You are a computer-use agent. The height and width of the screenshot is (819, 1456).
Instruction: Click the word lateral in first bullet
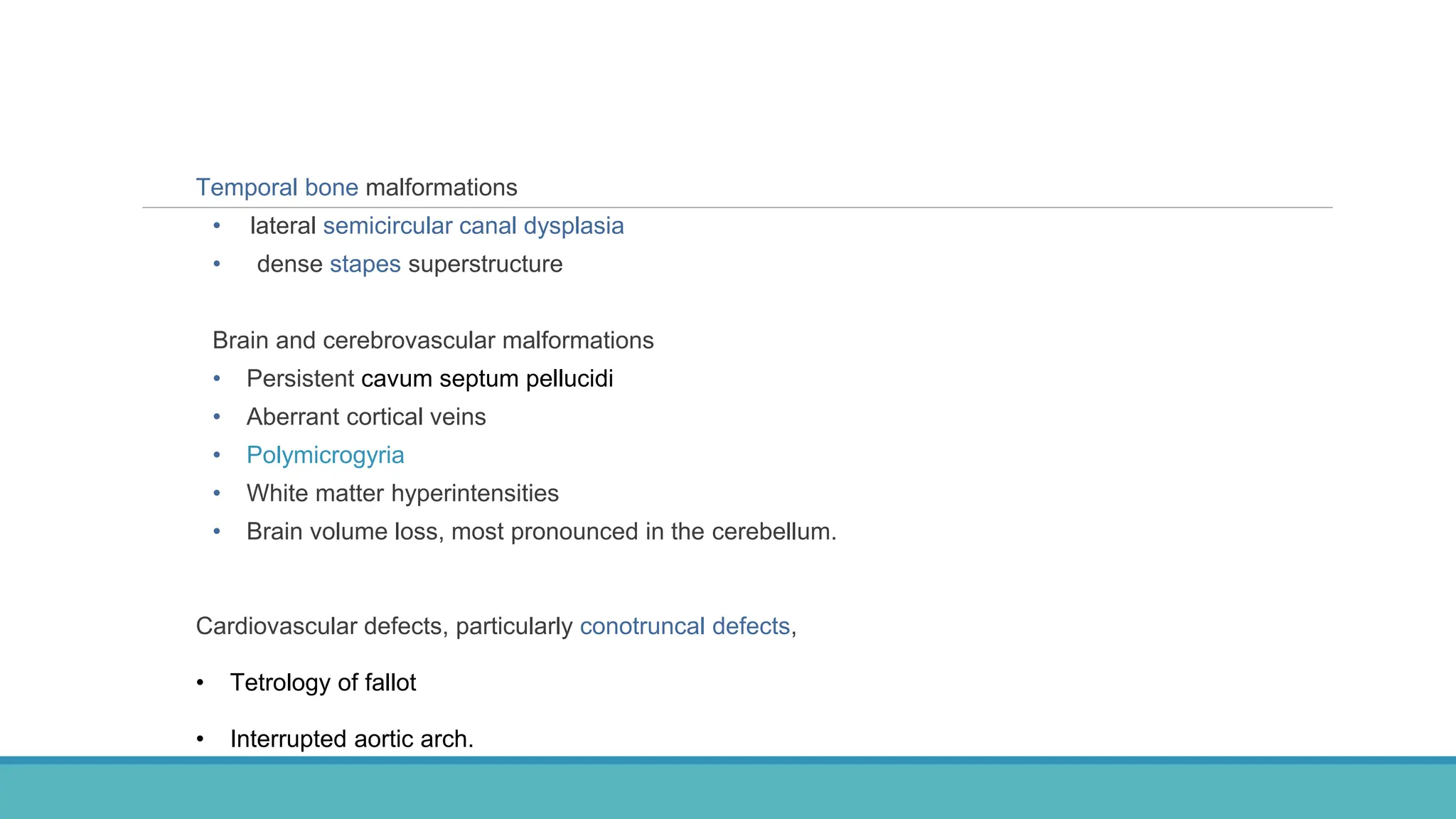pos(282,226)
